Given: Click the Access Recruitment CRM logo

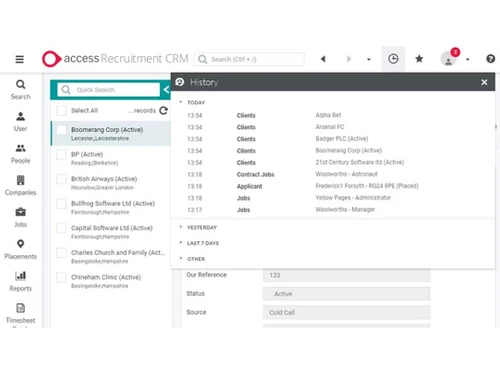Looking at the screenshot, I should tap(115, 59).
